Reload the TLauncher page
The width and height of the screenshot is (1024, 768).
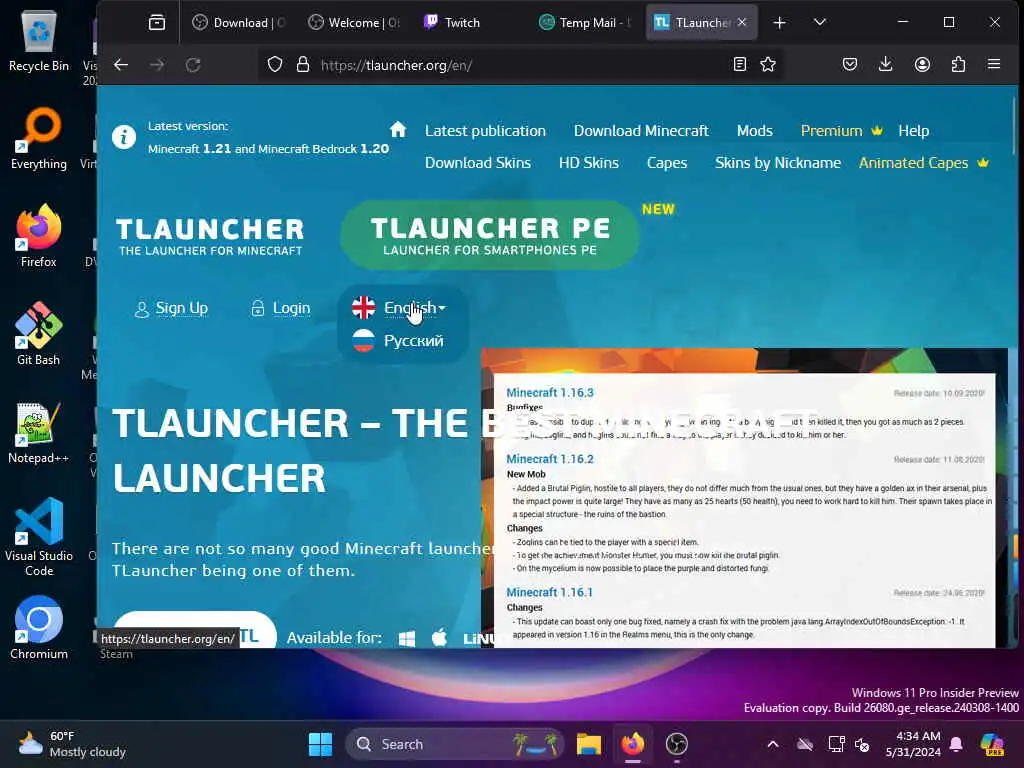(x=193, y=65)
